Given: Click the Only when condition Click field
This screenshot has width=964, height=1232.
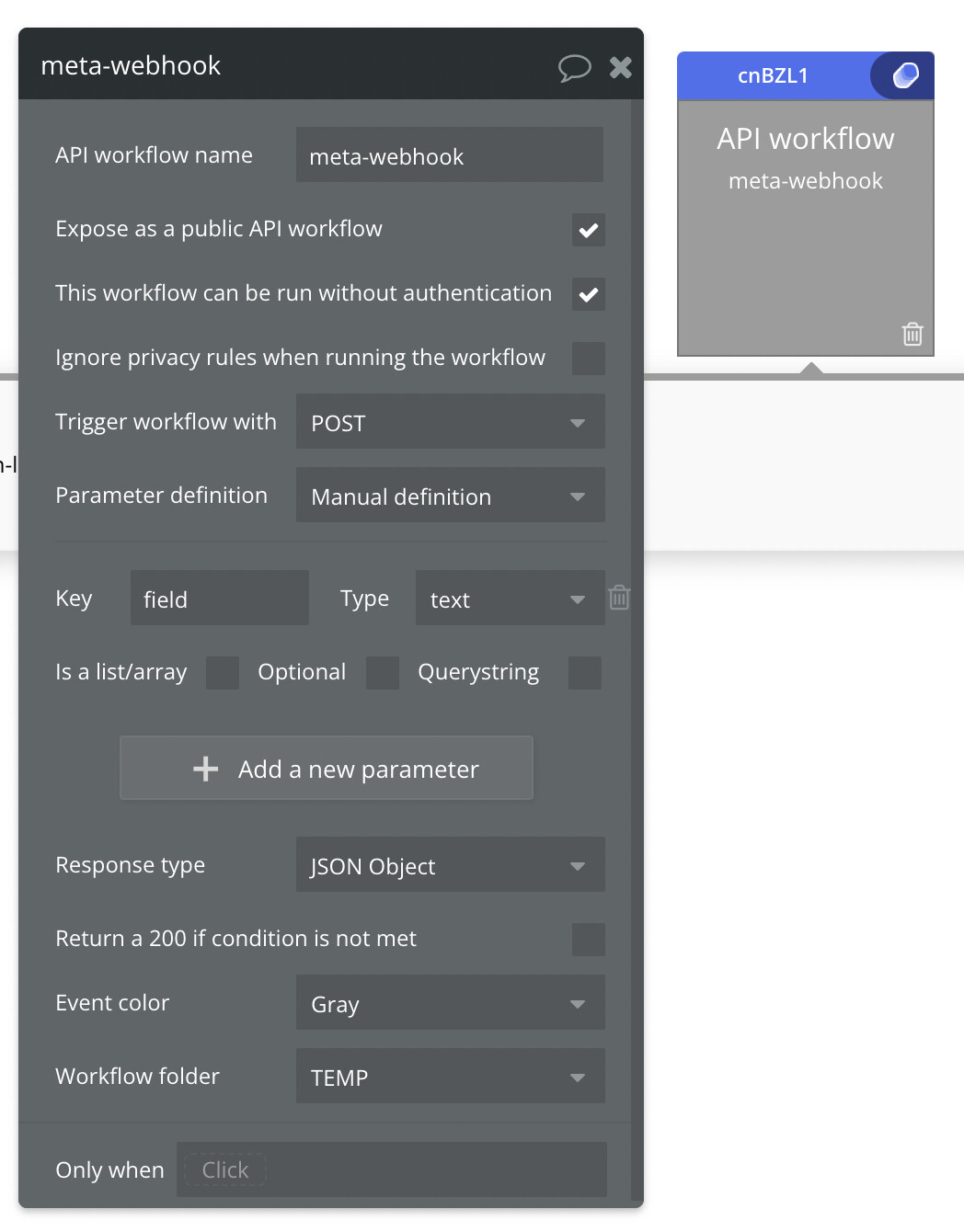Looking at the screenshot, I should coord(225,1169).
